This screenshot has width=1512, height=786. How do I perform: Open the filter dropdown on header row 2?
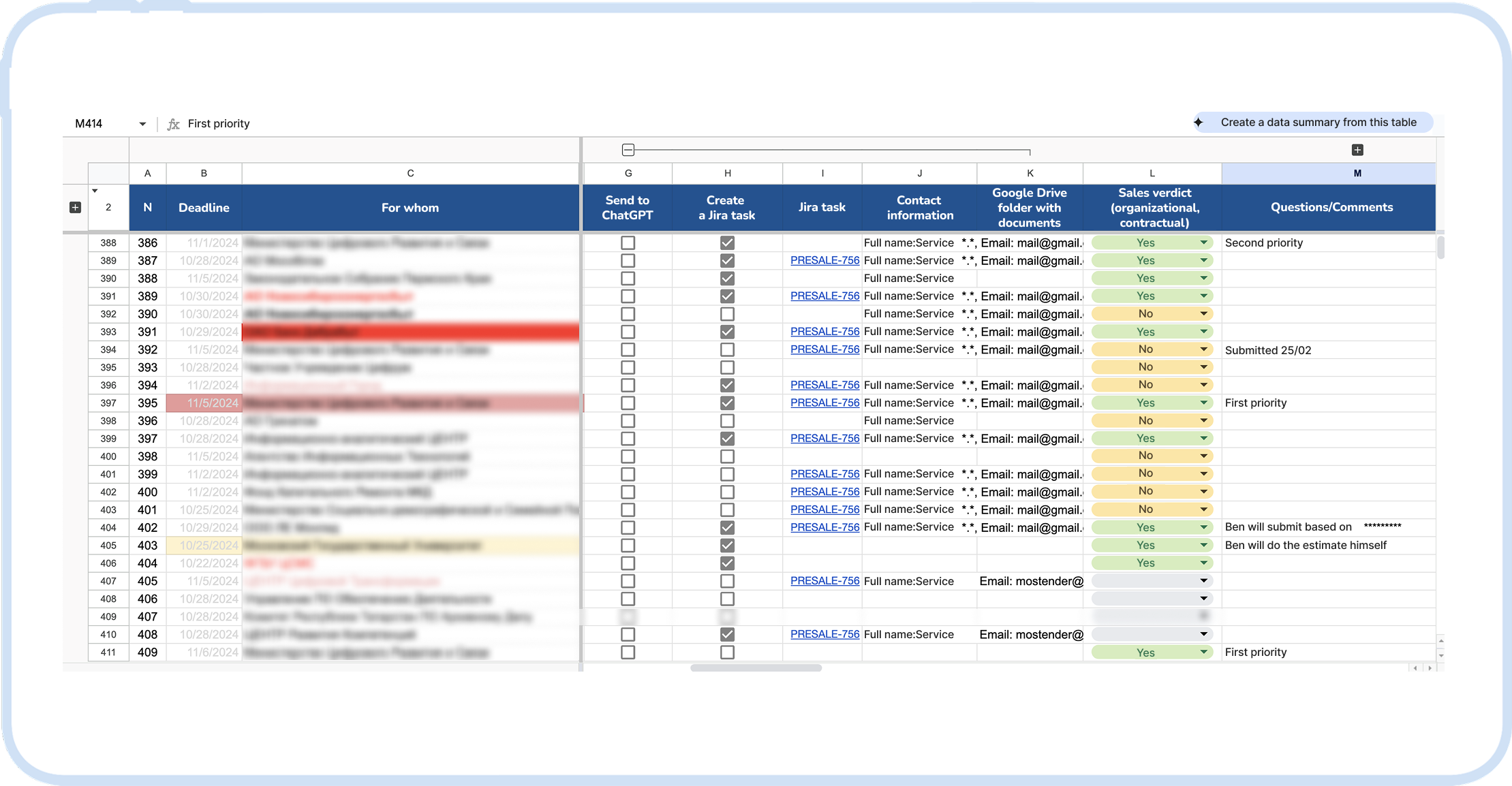[95, 191]
